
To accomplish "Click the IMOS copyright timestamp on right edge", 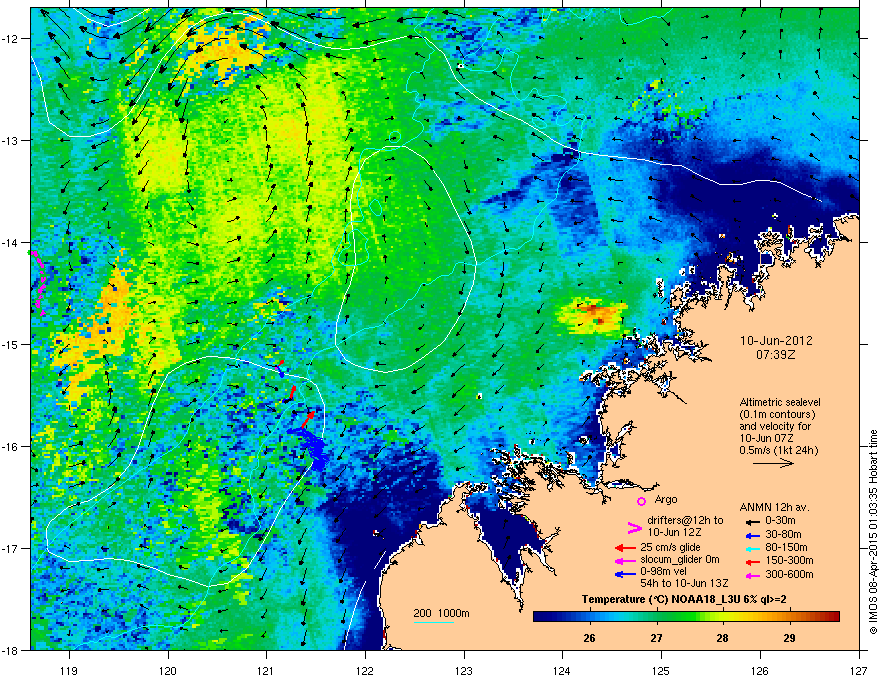I will 873,531.
